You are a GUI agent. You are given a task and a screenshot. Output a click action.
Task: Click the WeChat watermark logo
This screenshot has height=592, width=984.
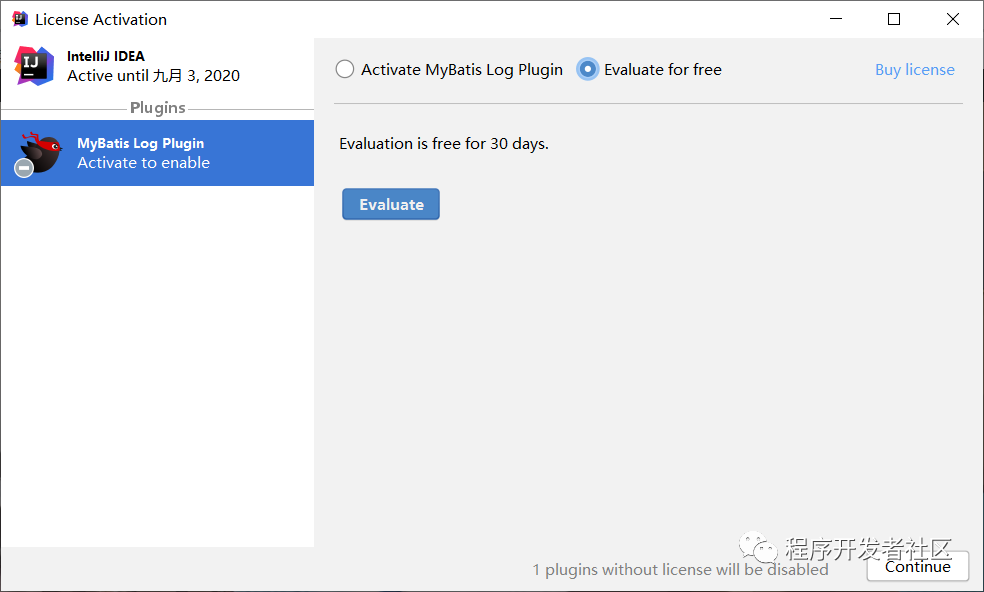[759, 548]
